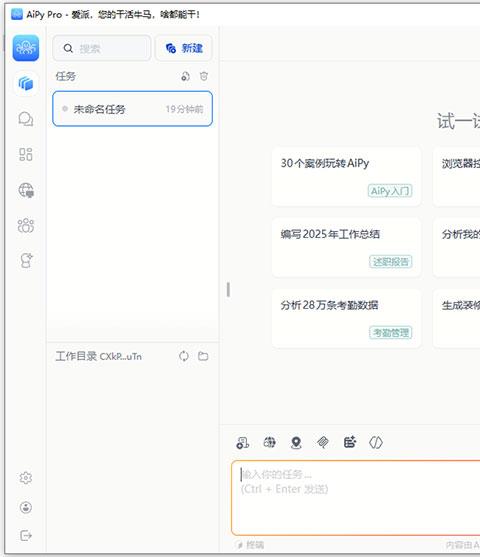The height and width of the screenshot is (557, 480).
Task: Click the first role icon above the input
Action: 242,443
